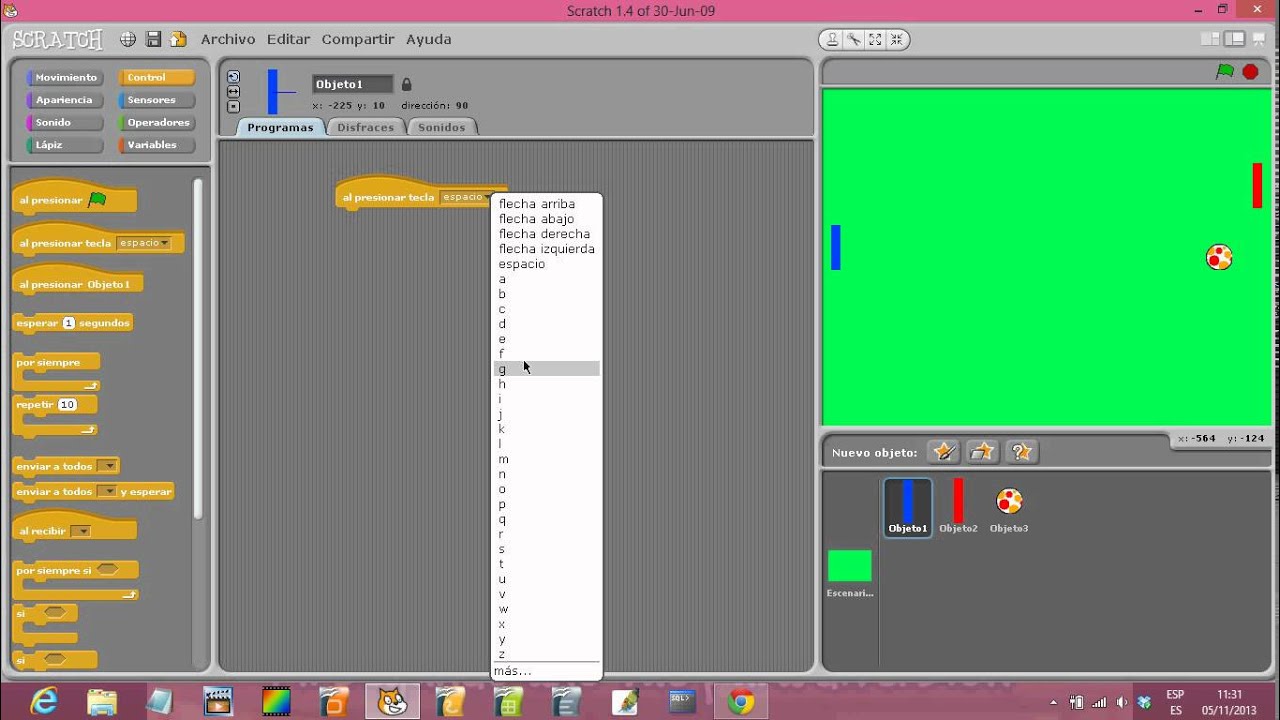Click the share project icon

(x=178, y=39)
